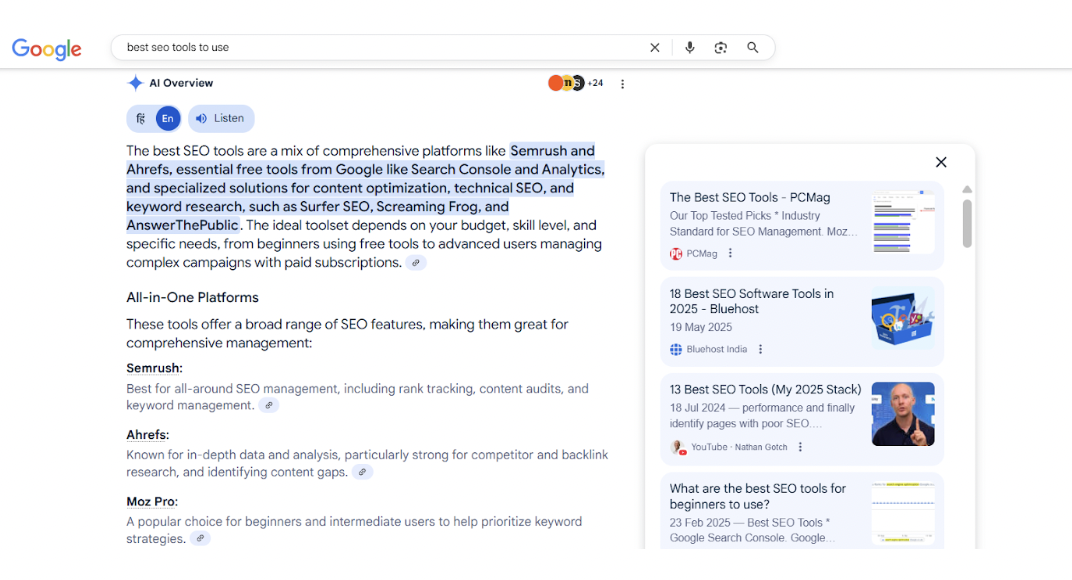
Task: Open the link icon after Ahrefs description
Action: pyautogui.click(x=362, y=472)
